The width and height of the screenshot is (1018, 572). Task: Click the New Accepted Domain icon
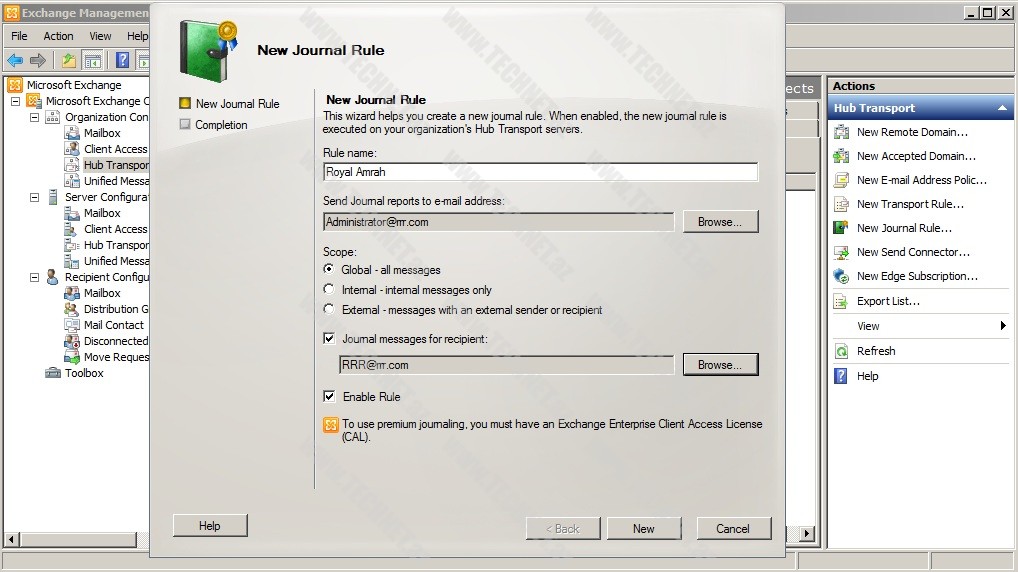841,156
